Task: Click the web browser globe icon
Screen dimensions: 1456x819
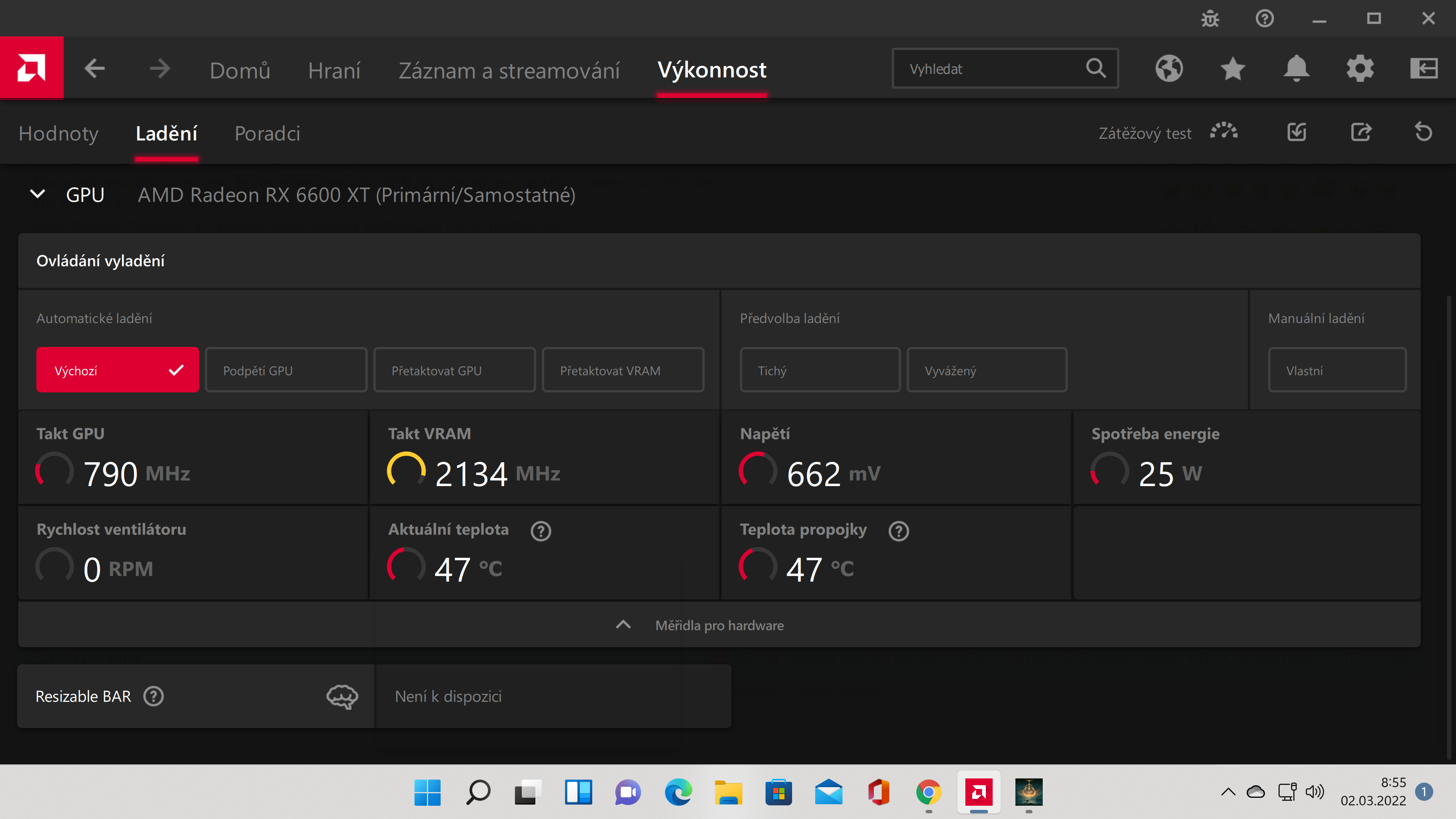Action: (1169, 69)
